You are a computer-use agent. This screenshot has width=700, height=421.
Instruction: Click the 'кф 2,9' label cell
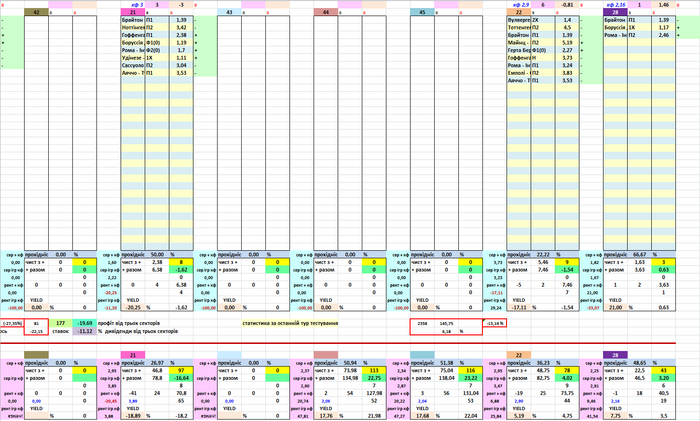pyautogui.click(x=518, y=4)
